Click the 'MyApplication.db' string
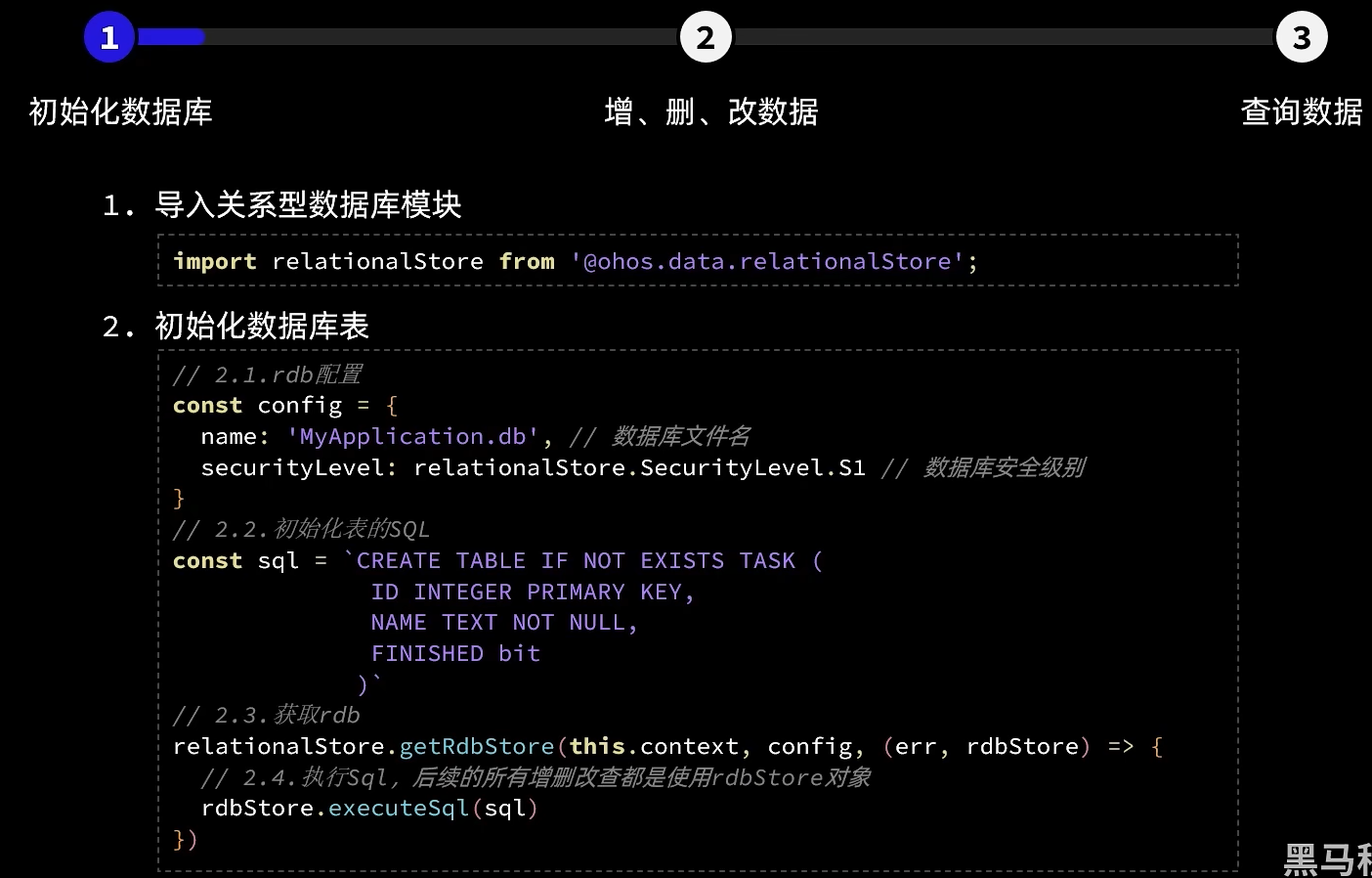1372x878 pixels. (412, 436)
